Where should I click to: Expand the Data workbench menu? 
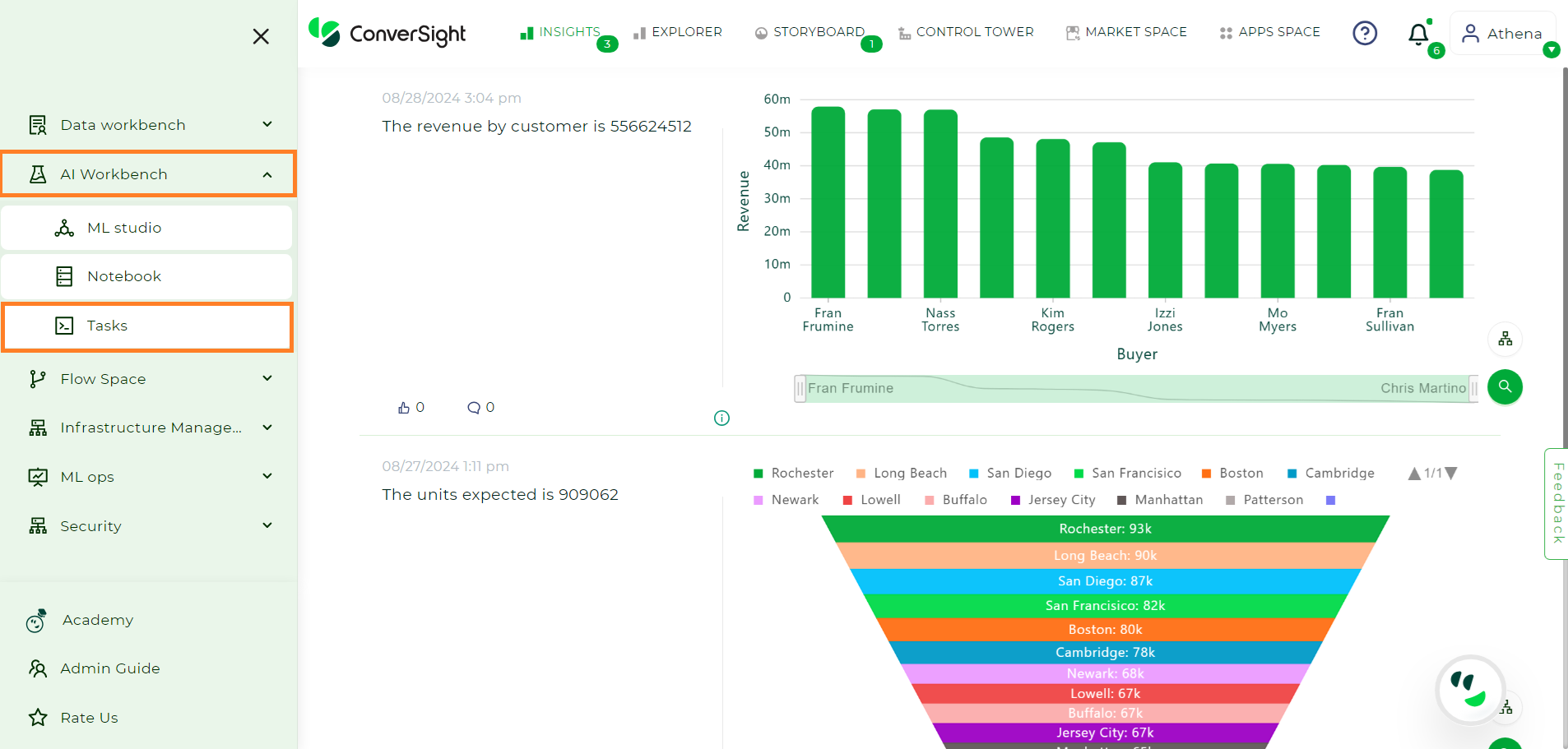point(148,125)
